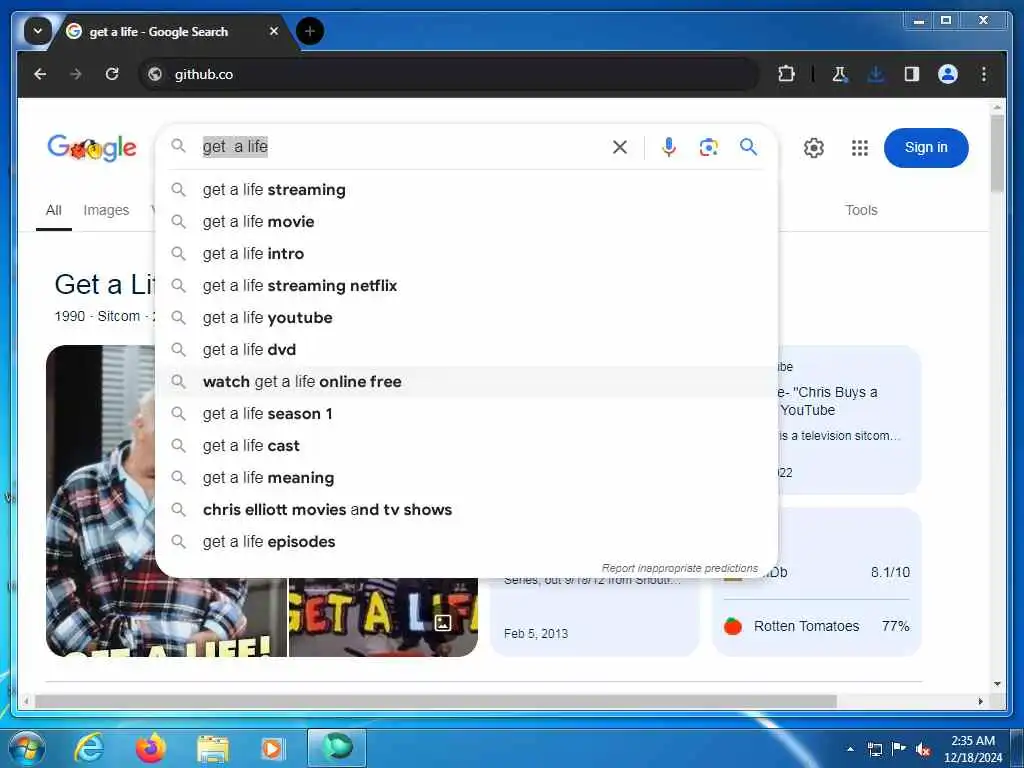This screenshot has height=768, width=1024.
Task: Open the 'GET A LIFE' title card image
Action: [x=383, y=617]
